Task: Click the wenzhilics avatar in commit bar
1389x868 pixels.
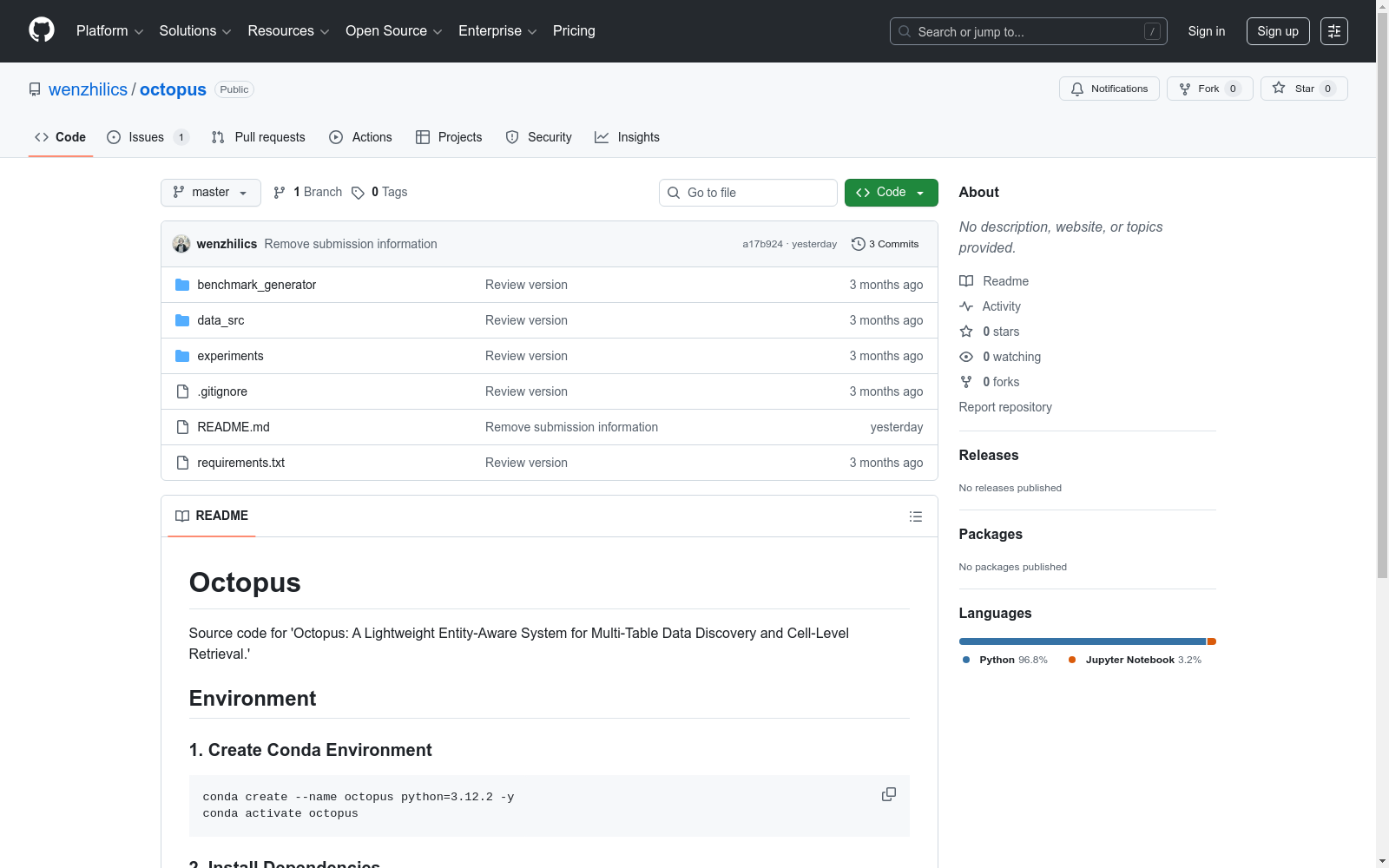Action: pyautogui.click(x=181, y=244)
